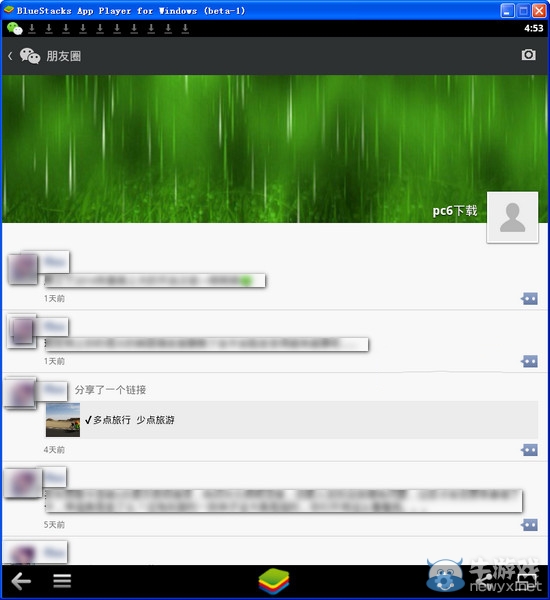
Task: Click the 分享了一个链接 label
Action: [110, 390]
